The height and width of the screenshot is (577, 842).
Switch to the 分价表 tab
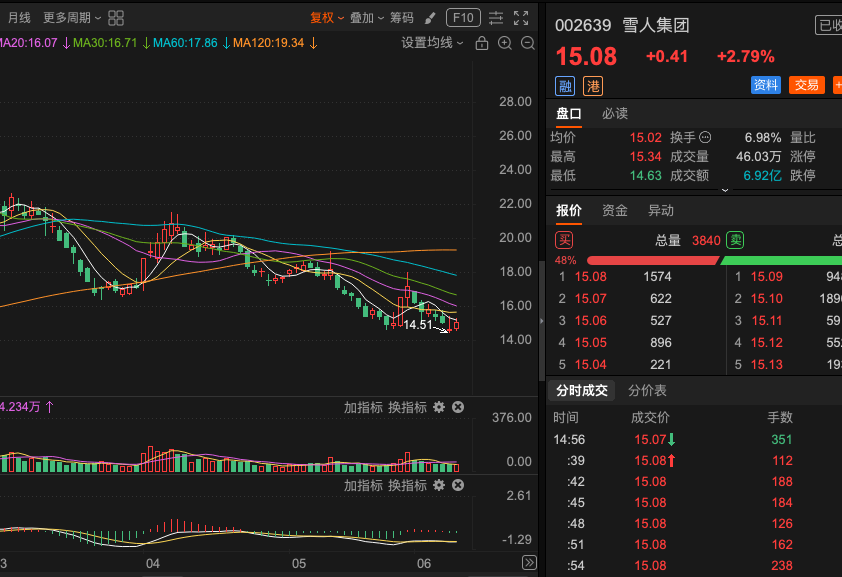point(647,391)
